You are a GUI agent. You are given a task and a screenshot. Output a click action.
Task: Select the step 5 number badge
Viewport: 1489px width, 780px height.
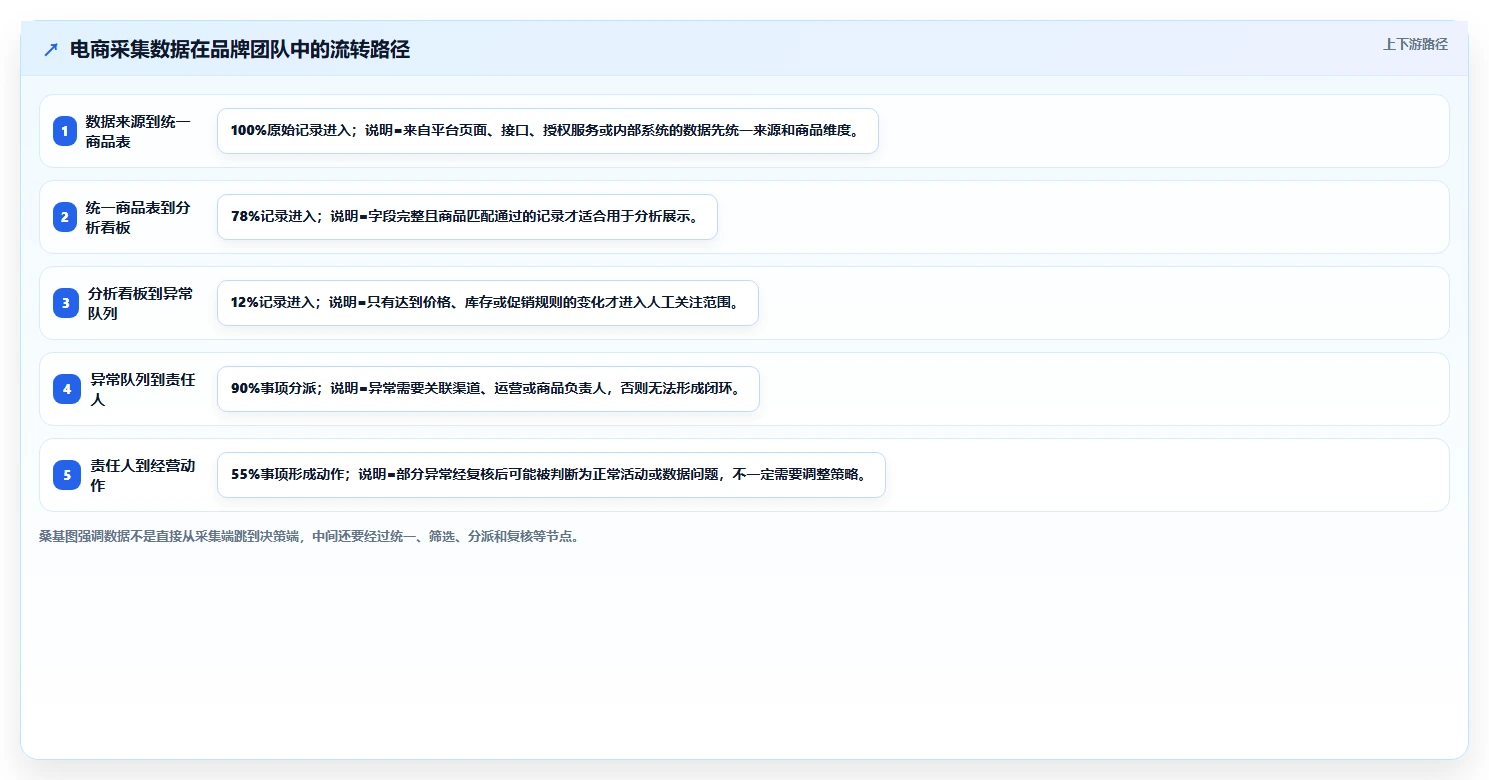(x=66, y=475)
